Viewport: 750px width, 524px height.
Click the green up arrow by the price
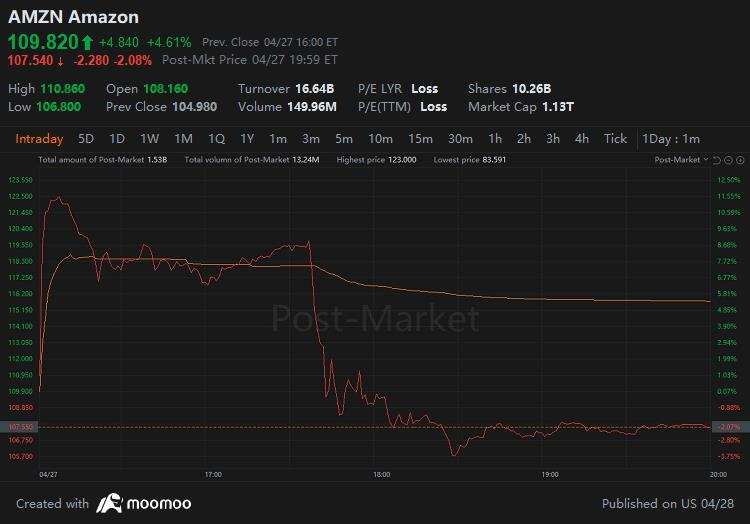[87, 43]
